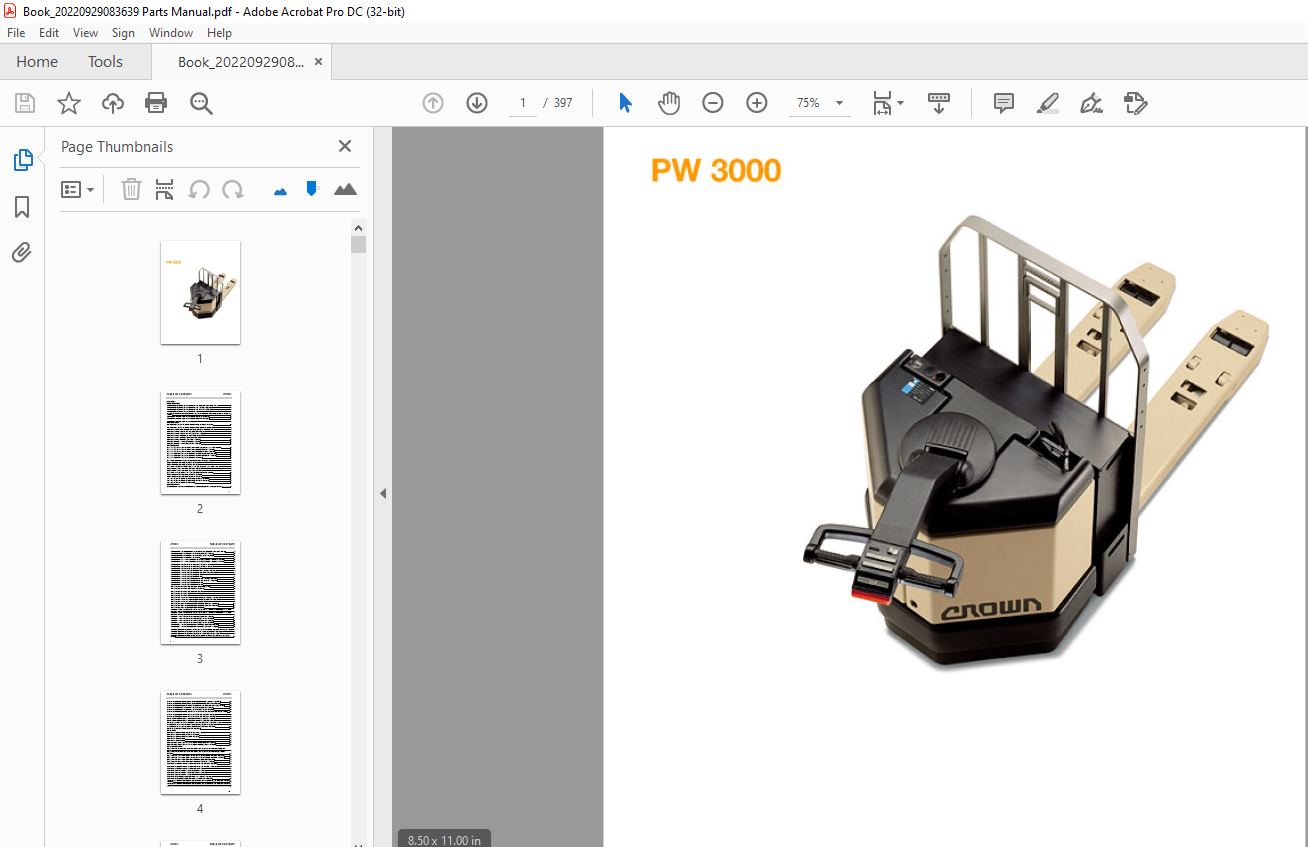Select the Book_2022092908 document tab

point(240,62)
